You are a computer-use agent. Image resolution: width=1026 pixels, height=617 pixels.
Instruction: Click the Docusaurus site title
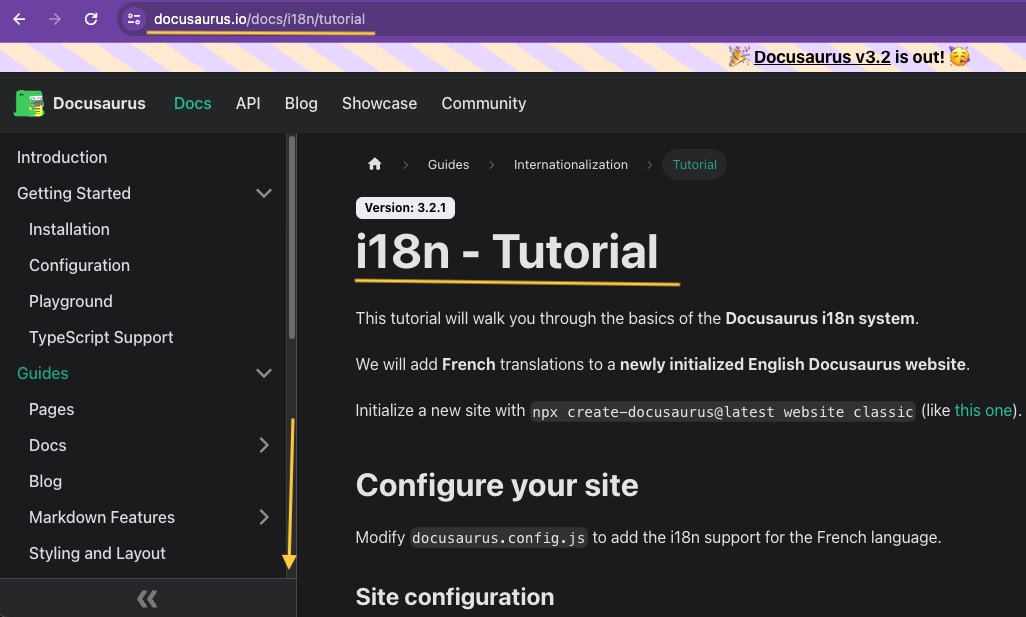pos(99,103)
